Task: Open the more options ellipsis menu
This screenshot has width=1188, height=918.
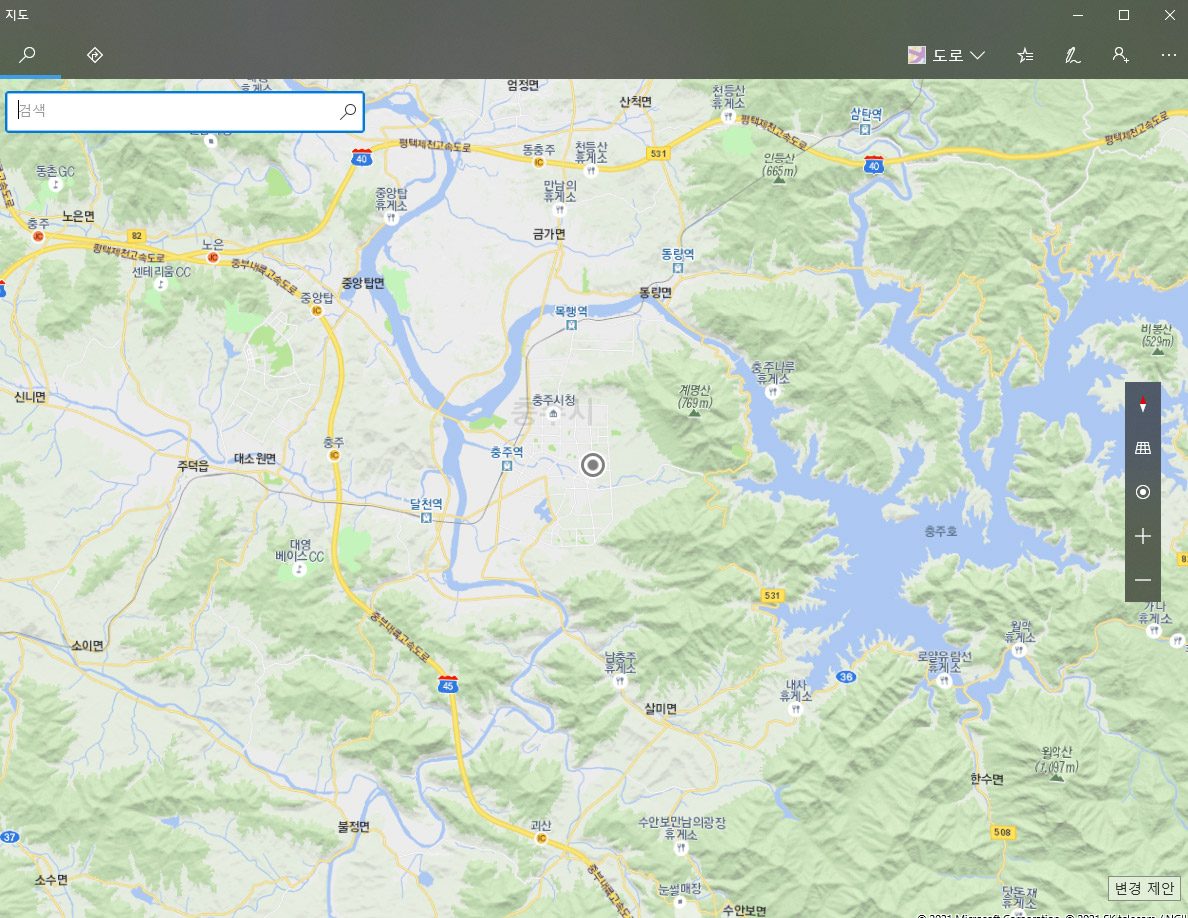Action: [1168, 55]
